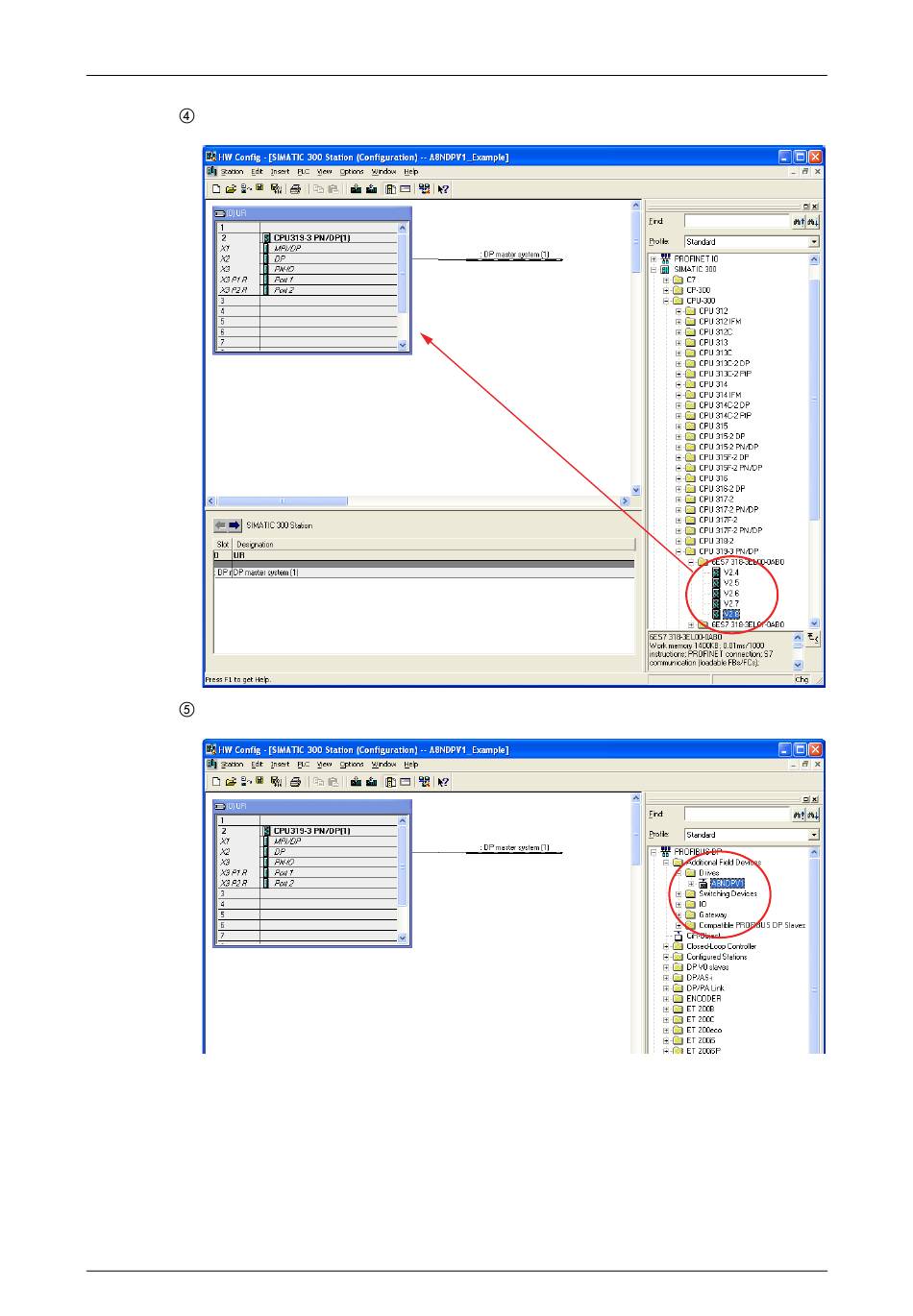Click Configure Network icon in lower window toolbar

(424, 782)
